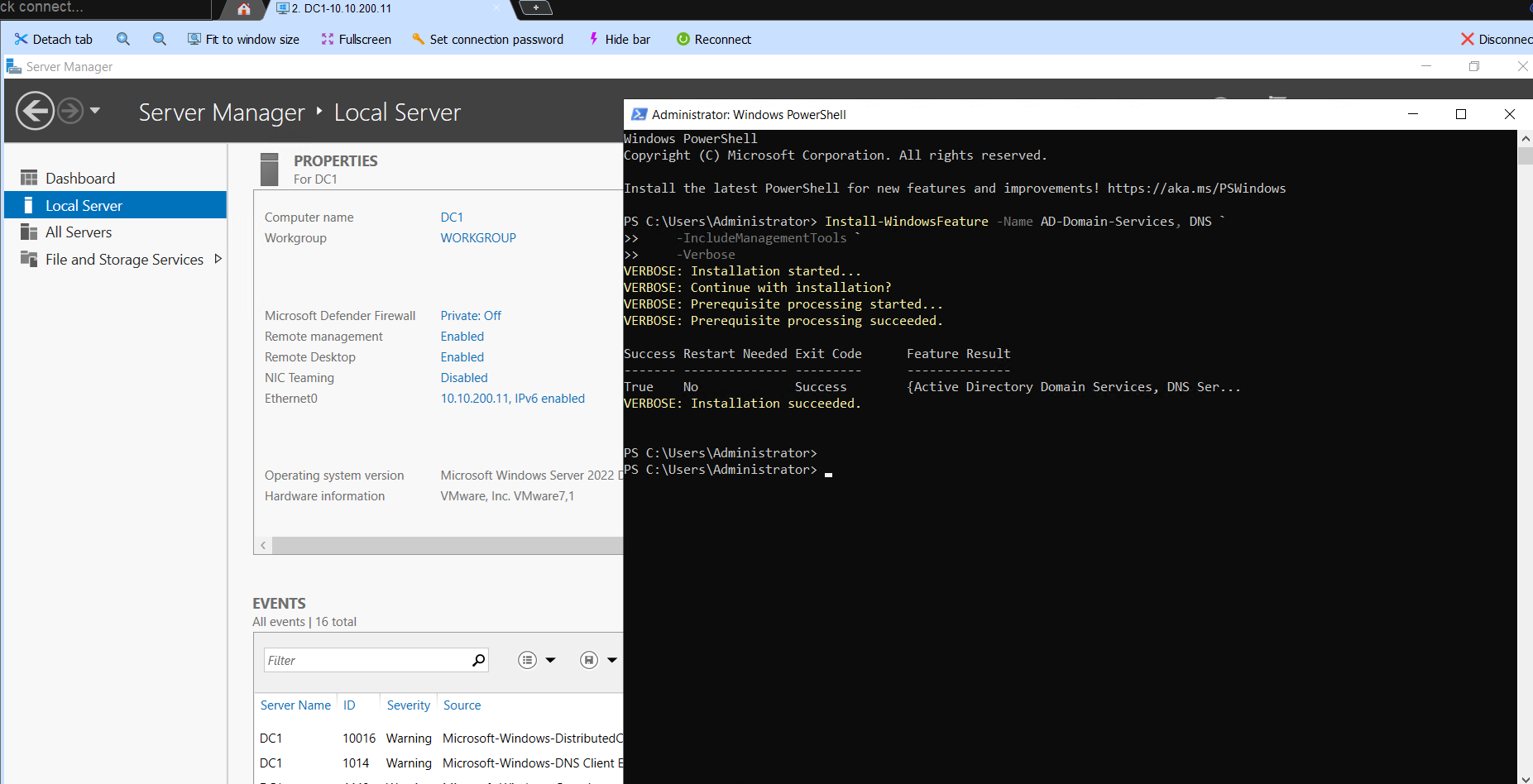Click the Events Filter input field

tap(366, 660)
